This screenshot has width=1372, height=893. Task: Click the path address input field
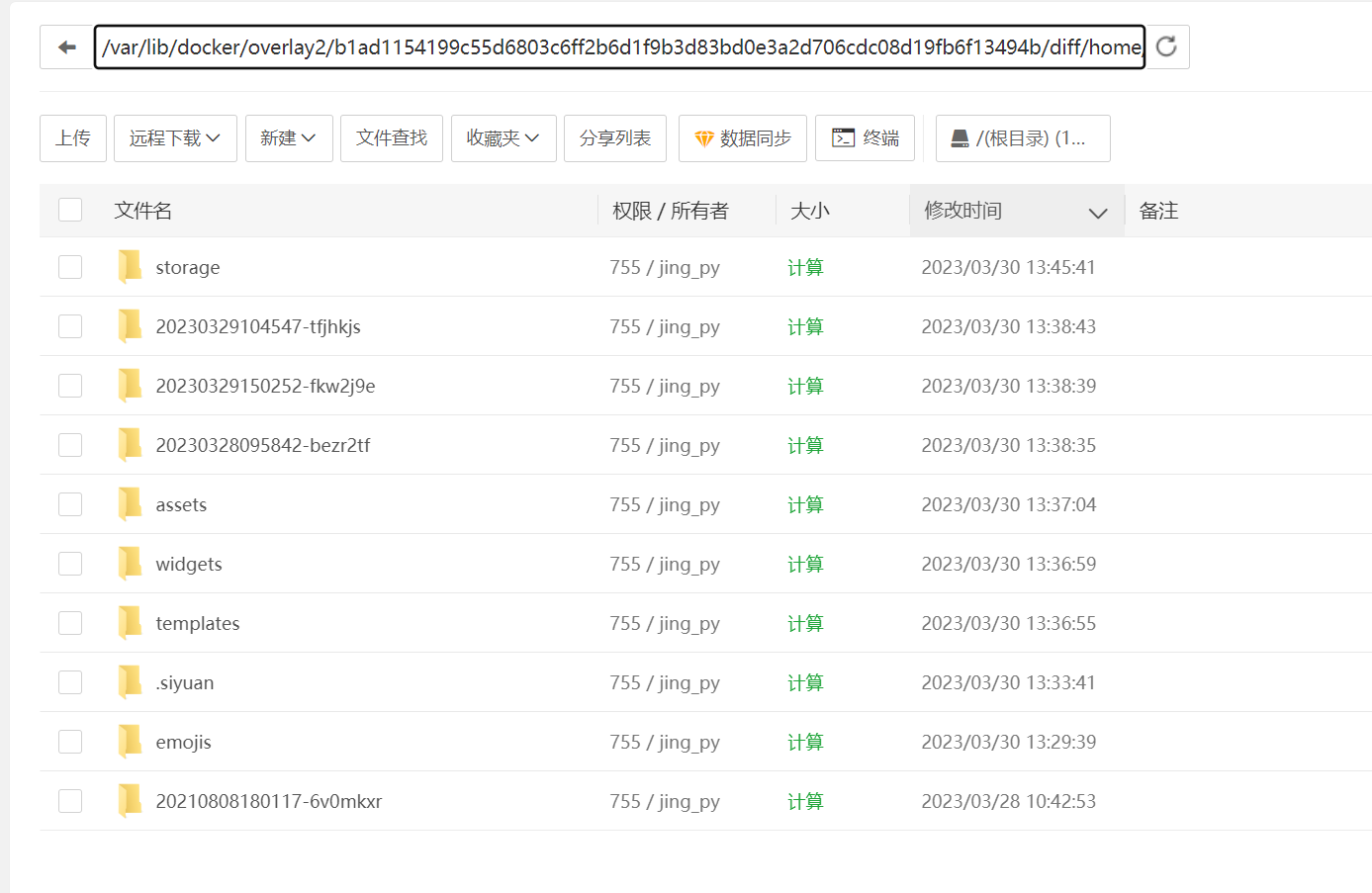[x=620, y=46]
